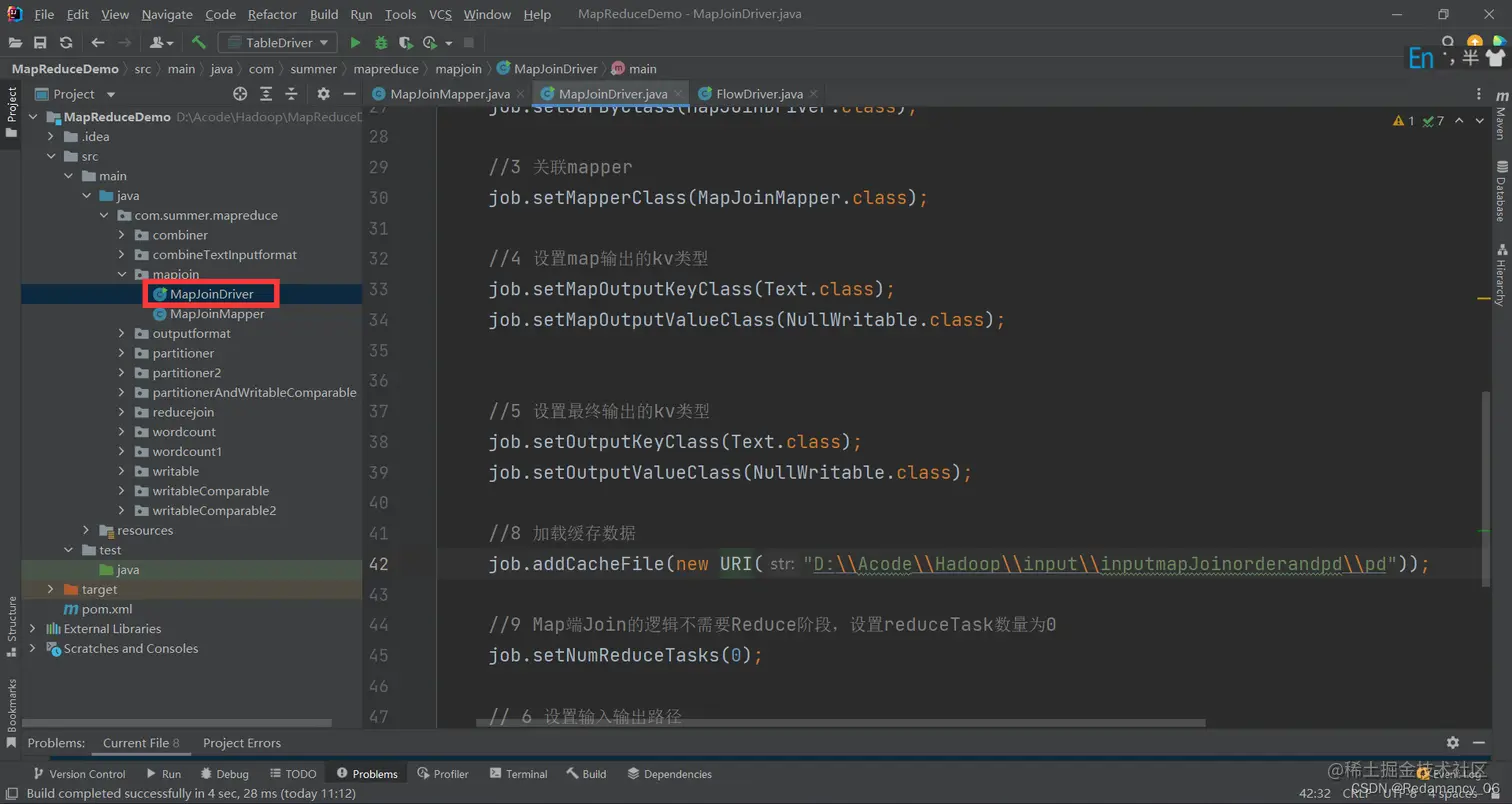Image resolution: width=1512 pixels, height=804 pixels.
Task: Open Problems panel gear settings
Action: 1453,742
